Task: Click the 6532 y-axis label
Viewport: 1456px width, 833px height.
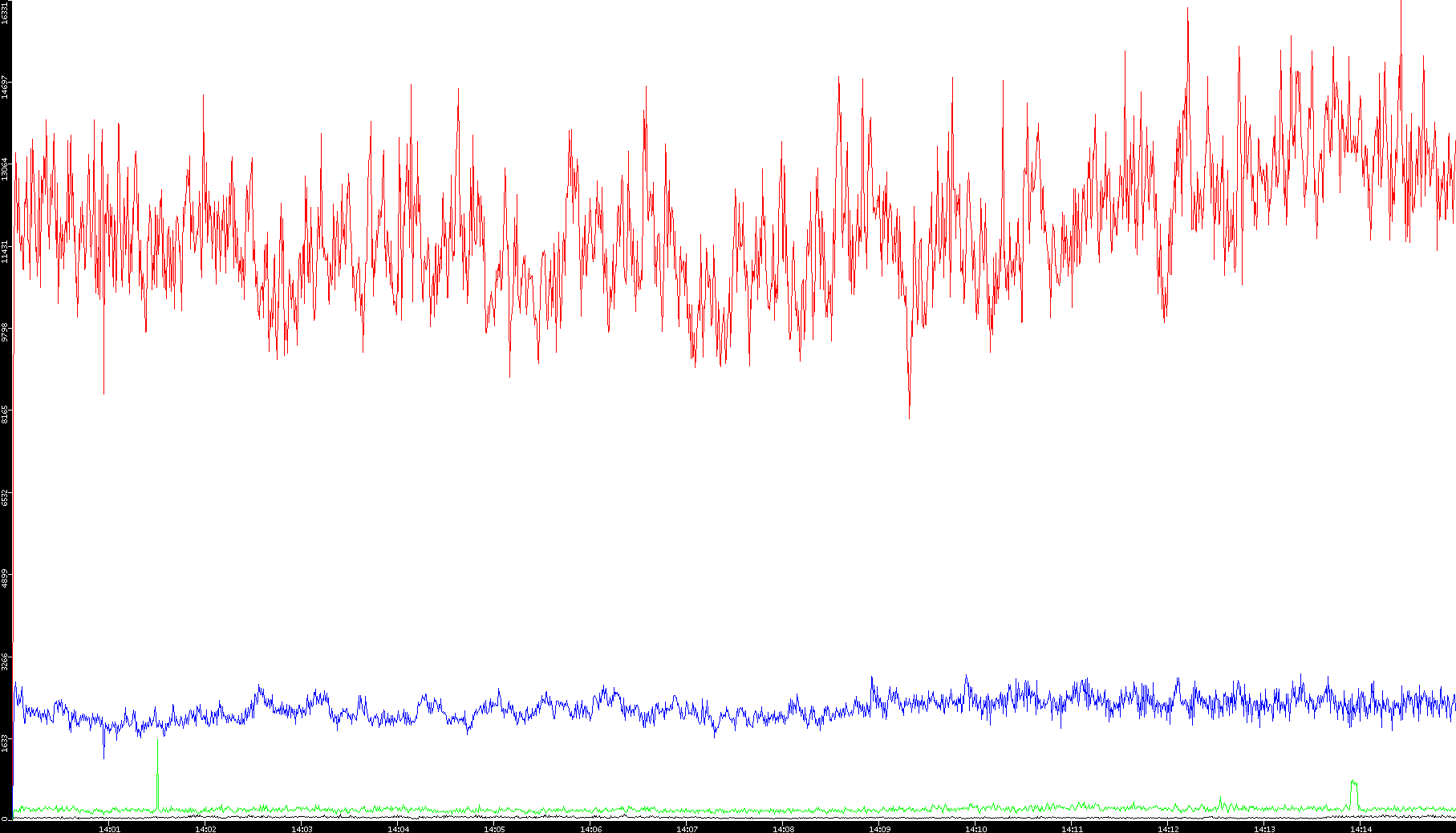Action: coord(6,496)
